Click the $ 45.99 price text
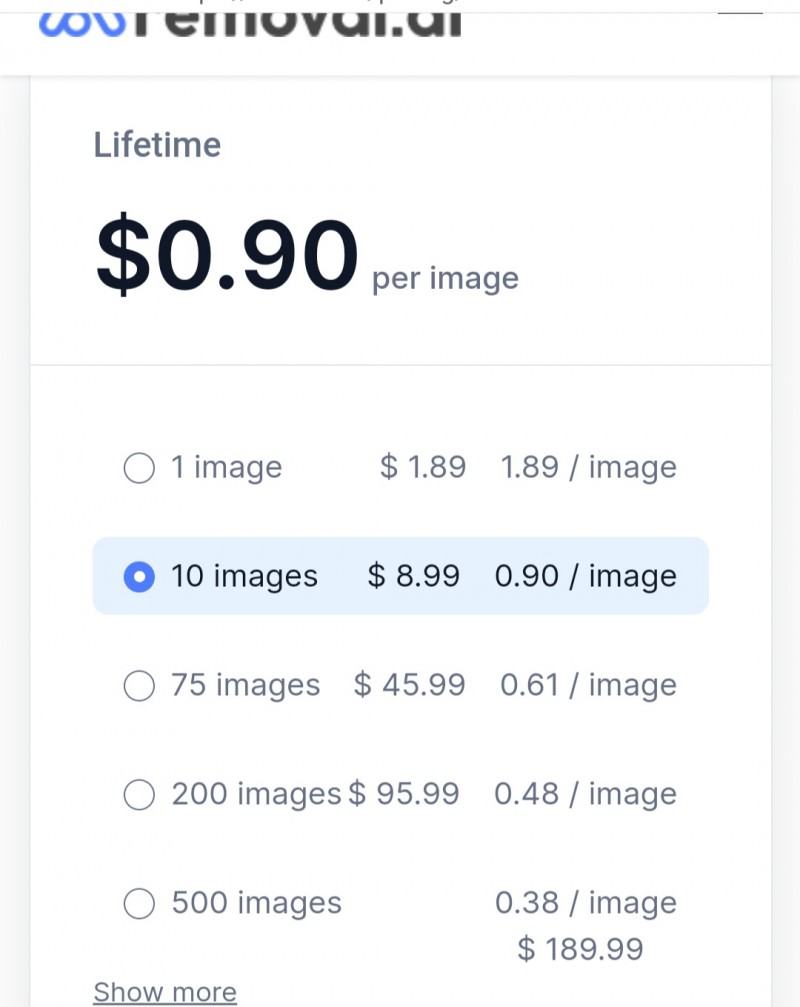Screen dimensions: 800x1007 tap(409, 685)
